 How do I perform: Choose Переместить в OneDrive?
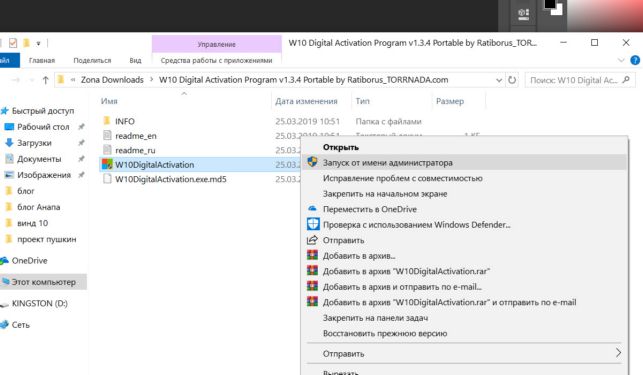(x=370, y=209)
